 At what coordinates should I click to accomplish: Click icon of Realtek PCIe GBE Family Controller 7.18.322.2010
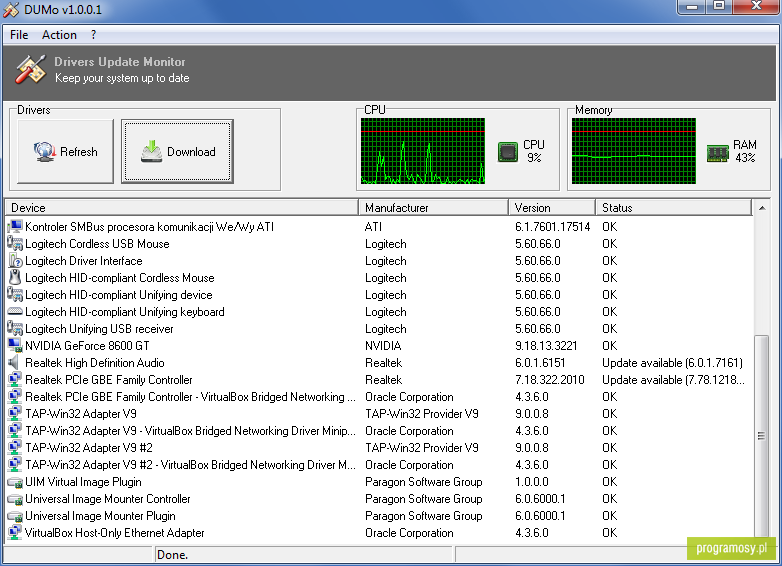(x=15, y=379)
